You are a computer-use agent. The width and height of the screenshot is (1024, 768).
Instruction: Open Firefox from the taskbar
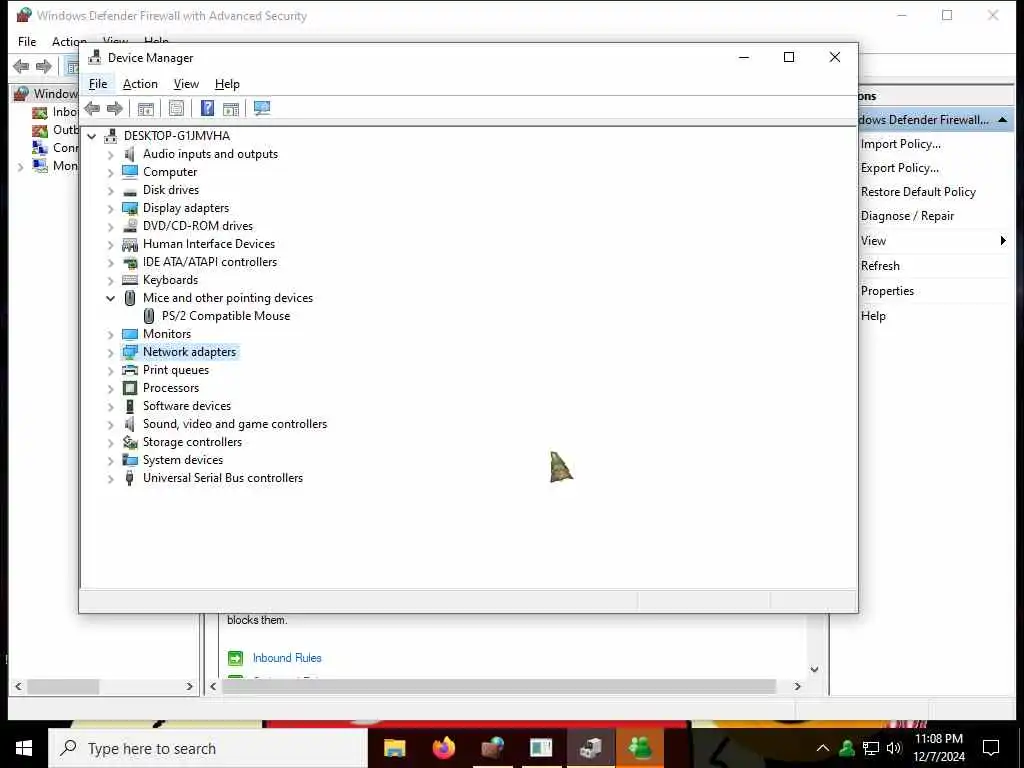click(443, 748)
